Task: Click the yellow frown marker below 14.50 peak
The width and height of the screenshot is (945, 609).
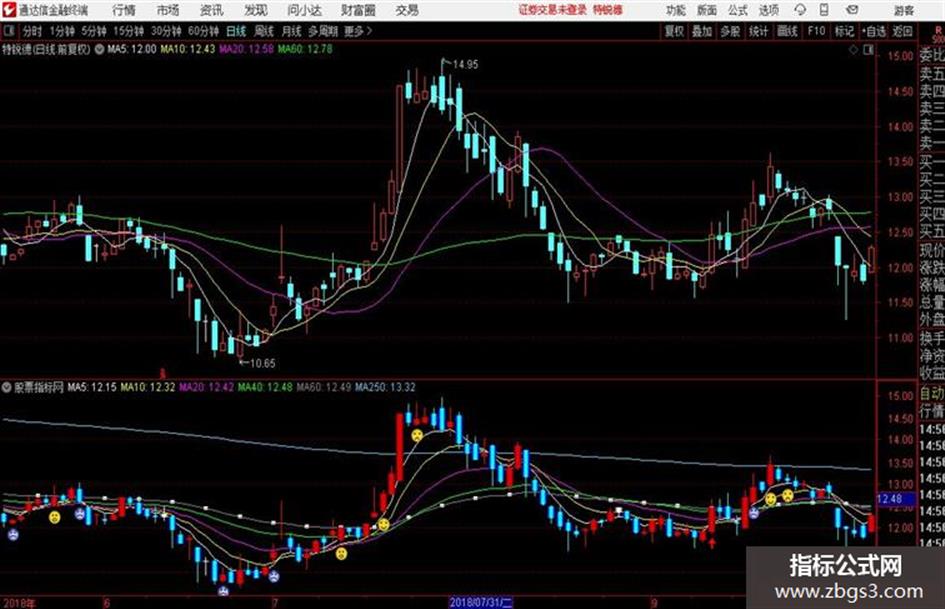Action: (x=417, y=435)
